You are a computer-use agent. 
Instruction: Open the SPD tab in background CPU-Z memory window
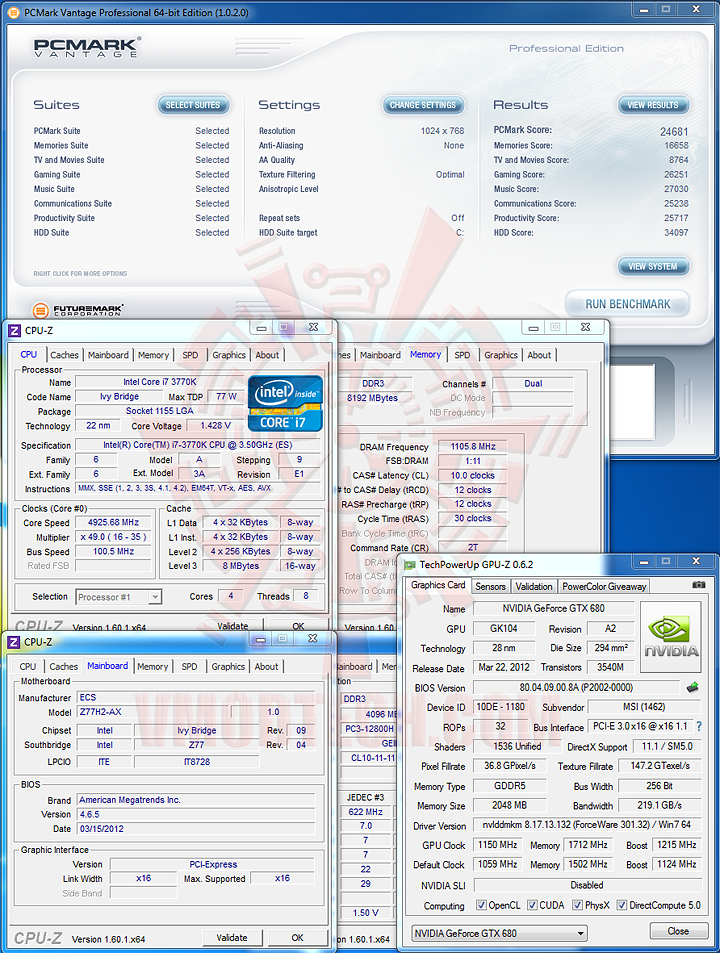[x=462, y=355]
